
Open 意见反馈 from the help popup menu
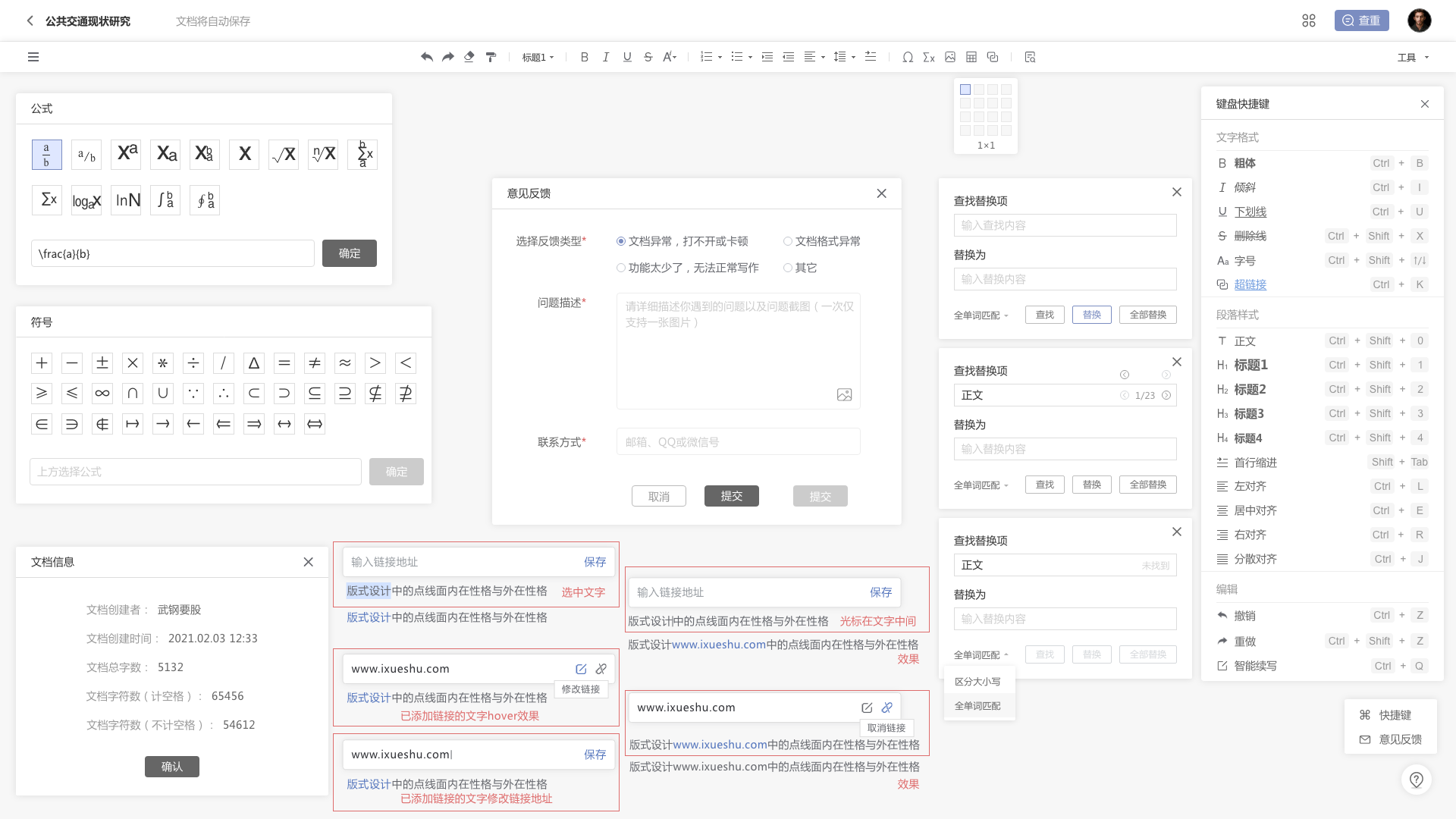[1390, 739]
